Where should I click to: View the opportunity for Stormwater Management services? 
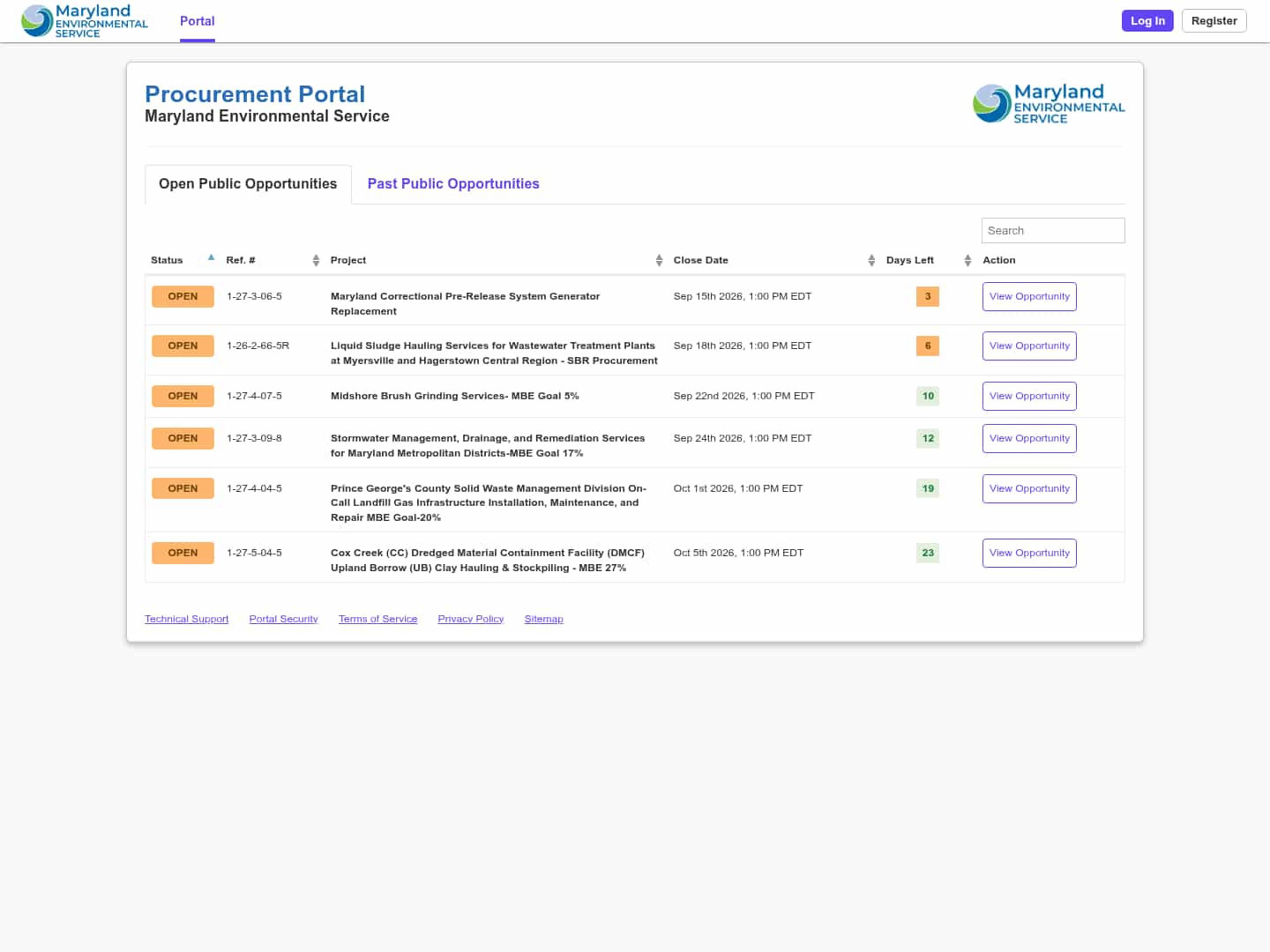(1029, 439)
